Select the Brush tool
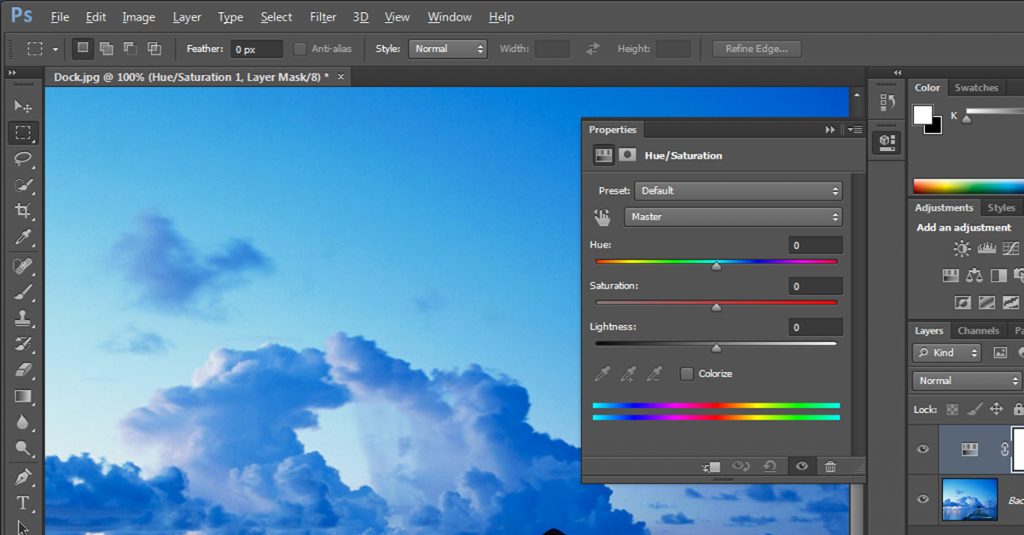1024x535 pixels. [23, 291]
